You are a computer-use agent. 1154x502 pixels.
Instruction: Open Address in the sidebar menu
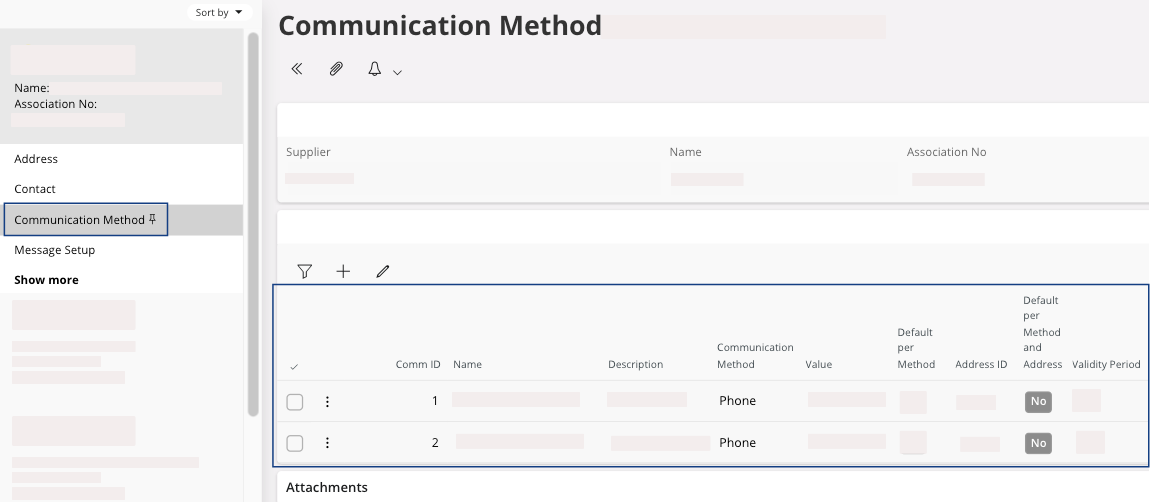36,159
